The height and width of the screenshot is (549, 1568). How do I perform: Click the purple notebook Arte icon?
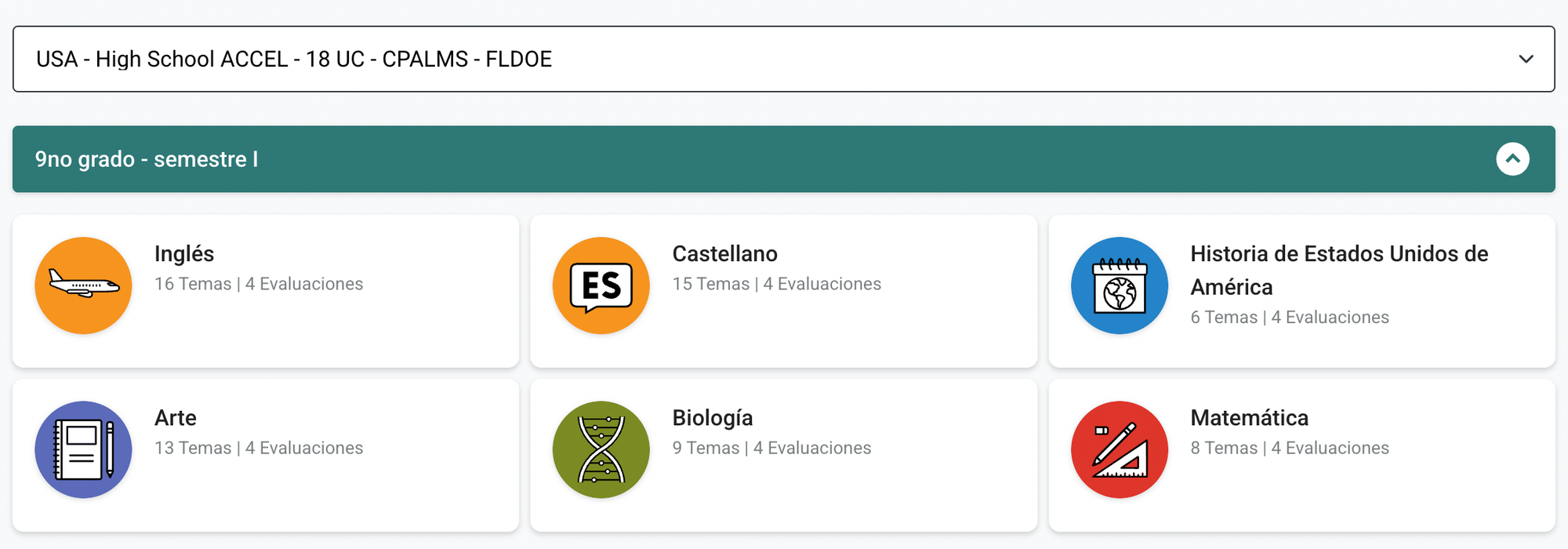click(x=83, y=449)
